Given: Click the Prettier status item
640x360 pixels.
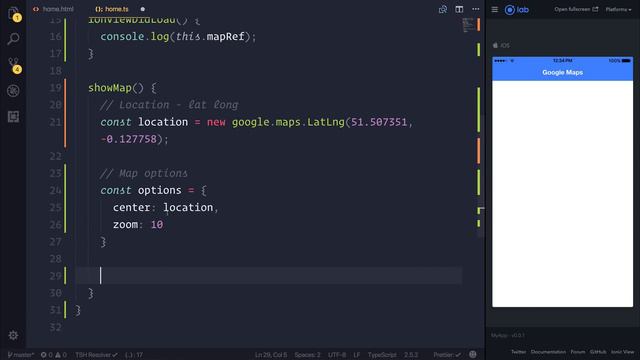Looking at the screenshot, I should (447, 355).
